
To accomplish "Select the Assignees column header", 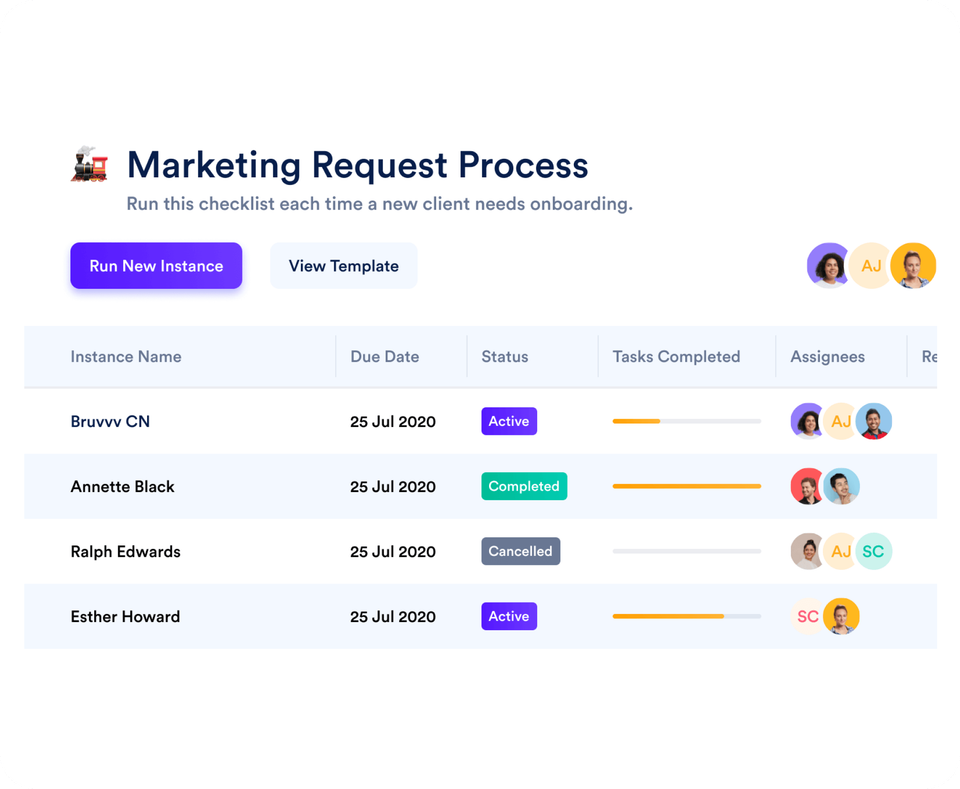I will point(828,356).
